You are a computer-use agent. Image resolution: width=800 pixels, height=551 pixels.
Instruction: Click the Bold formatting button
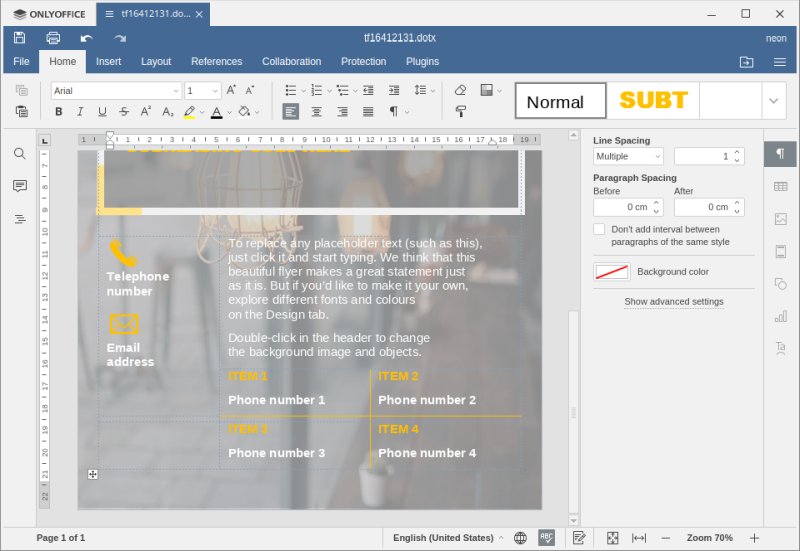(x=58, y=112)
